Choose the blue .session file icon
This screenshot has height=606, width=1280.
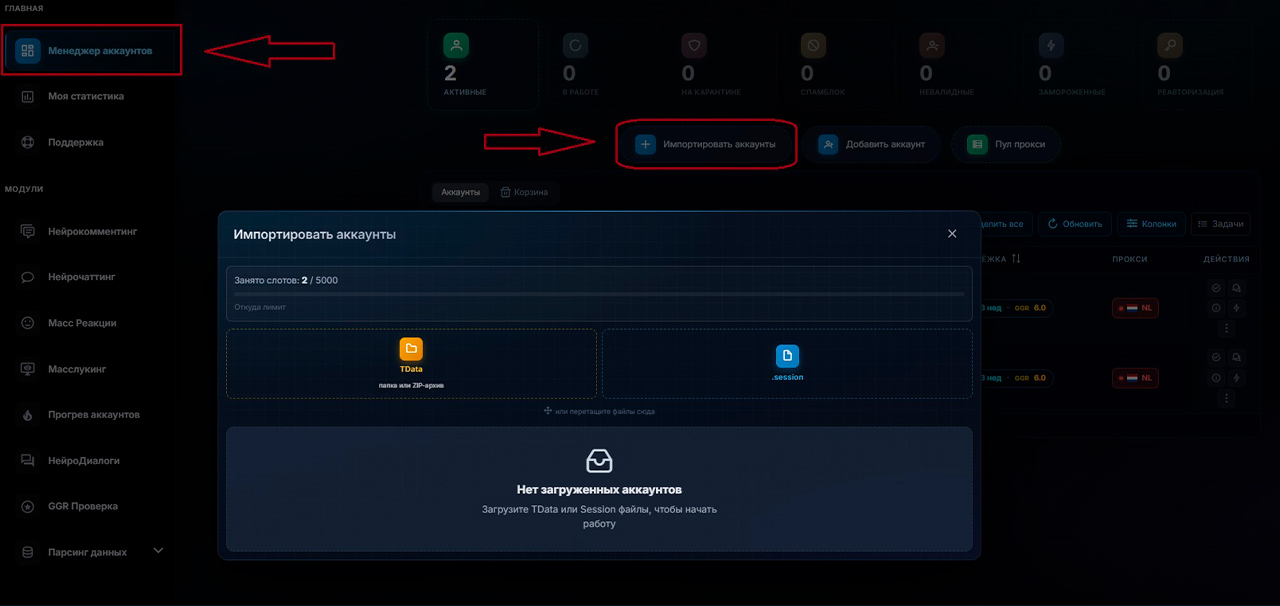pyautogui.click(x=787, y=356)
